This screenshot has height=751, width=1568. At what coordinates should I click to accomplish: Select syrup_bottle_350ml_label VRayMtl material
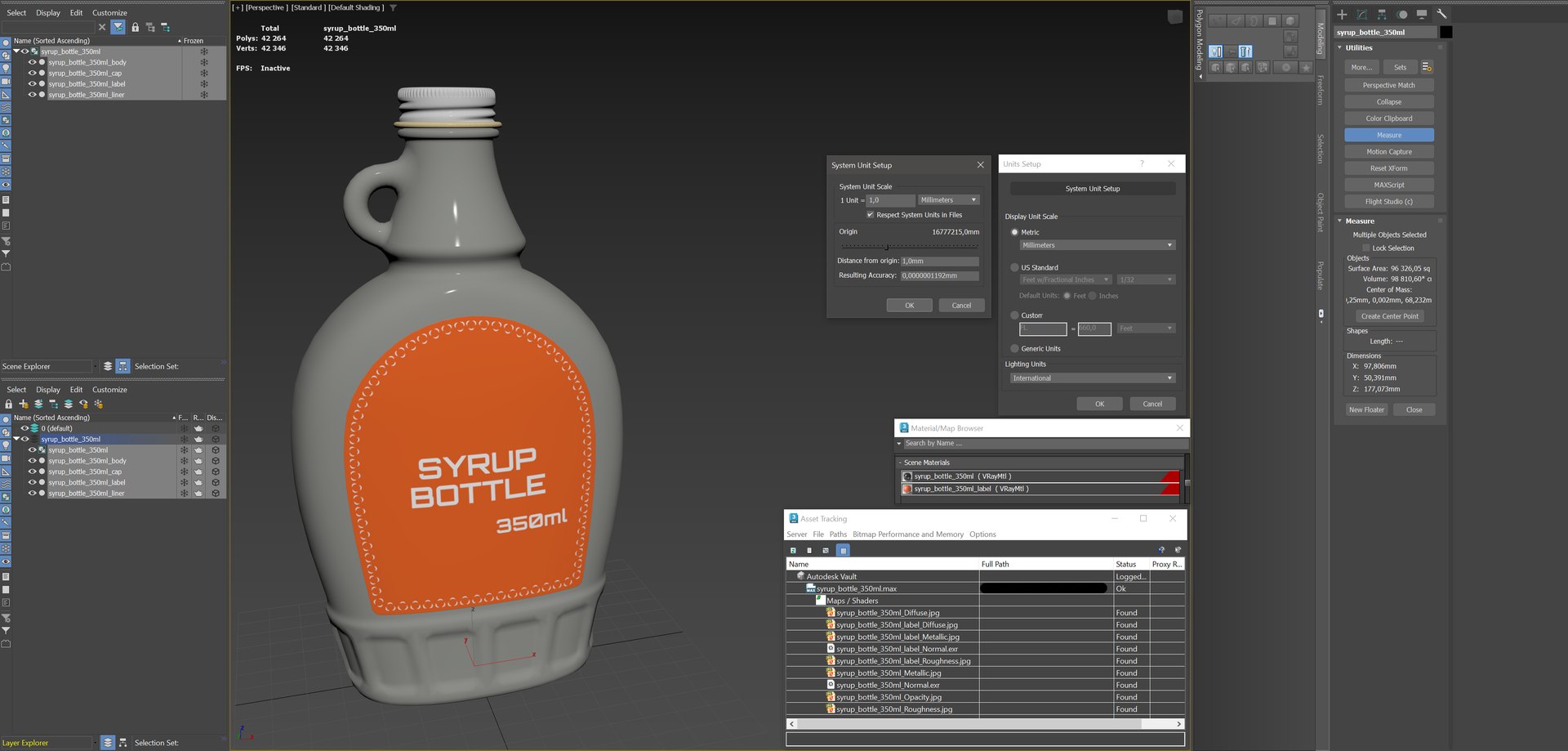[x=1040, y=489]
